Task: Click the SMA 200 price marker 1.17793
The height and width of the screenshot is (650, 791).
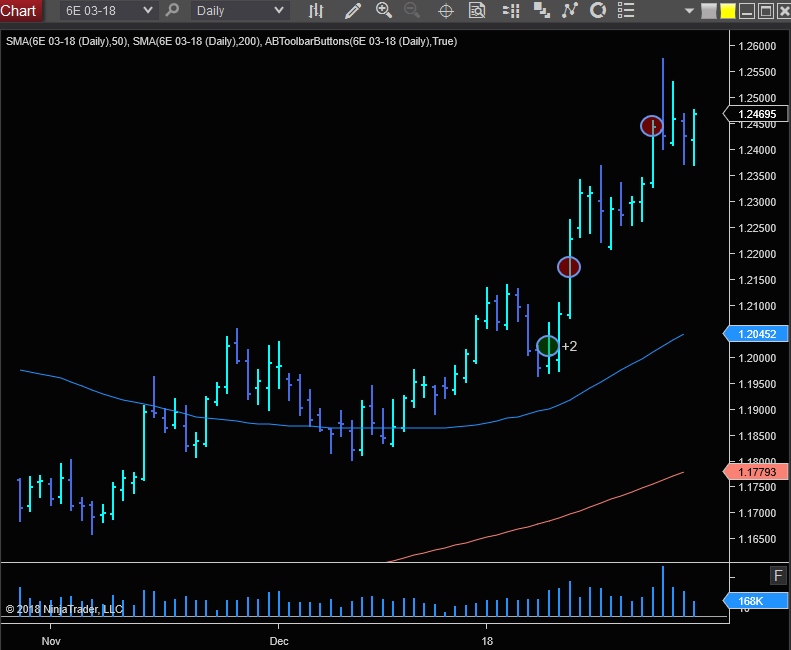Action: point(756,472)
